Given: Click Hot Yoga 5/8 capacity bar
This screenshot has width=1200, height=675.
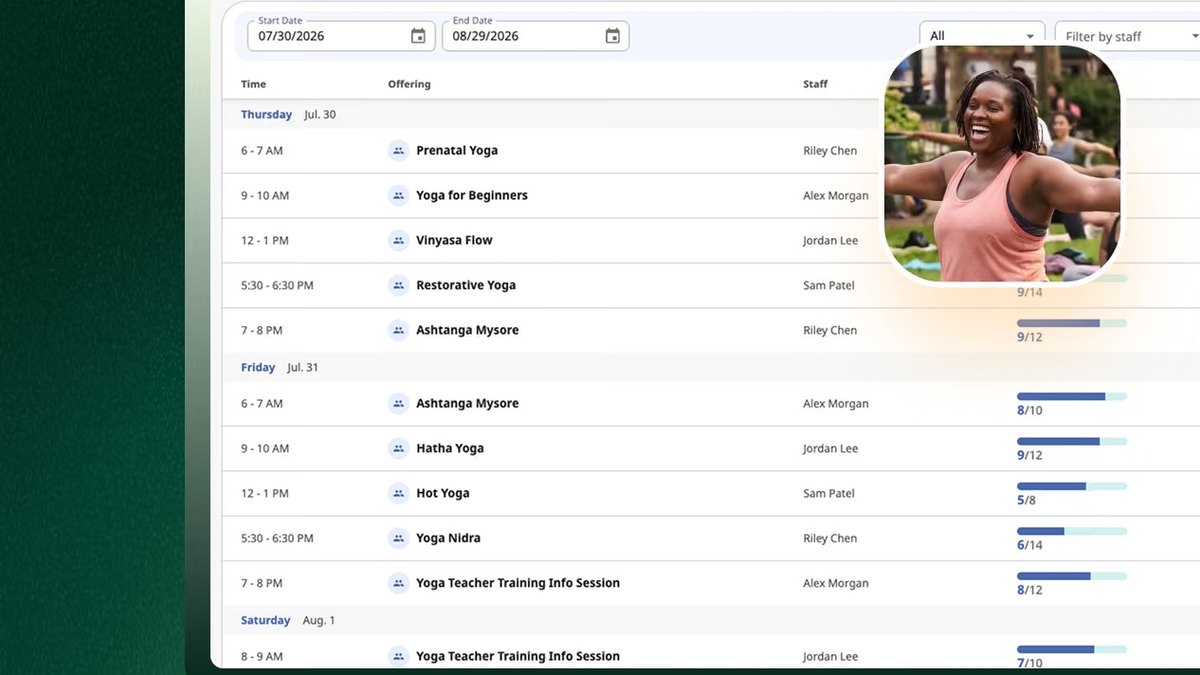Looking at the screenshot, I should 1072,486.
